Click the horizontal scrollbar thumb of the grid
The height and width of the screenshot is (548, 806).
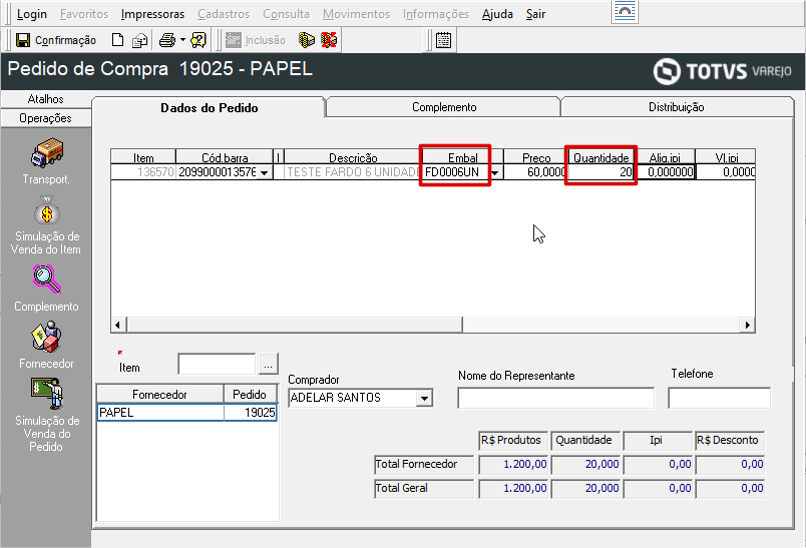tap(295, 324)
